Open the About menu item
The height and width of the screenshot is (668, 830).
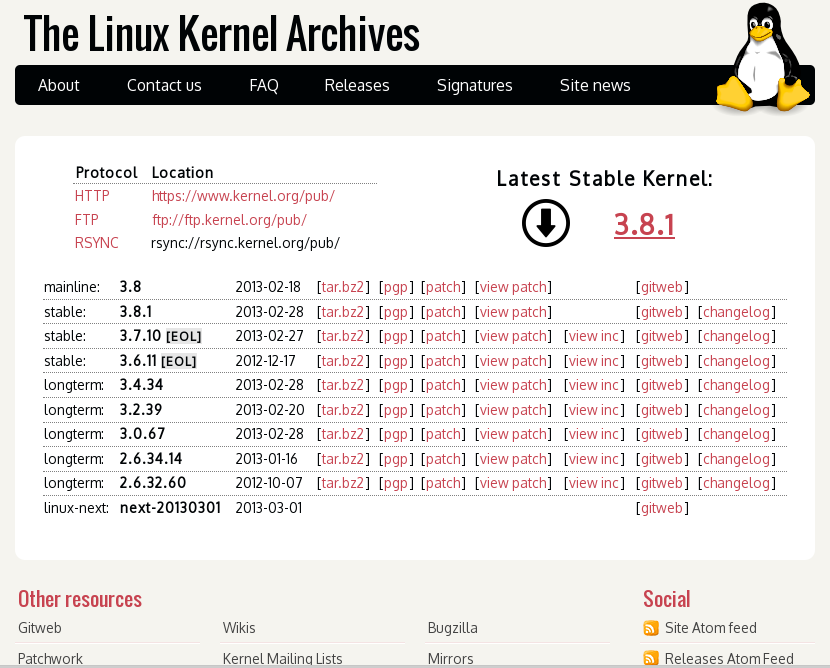click(58, 85)
